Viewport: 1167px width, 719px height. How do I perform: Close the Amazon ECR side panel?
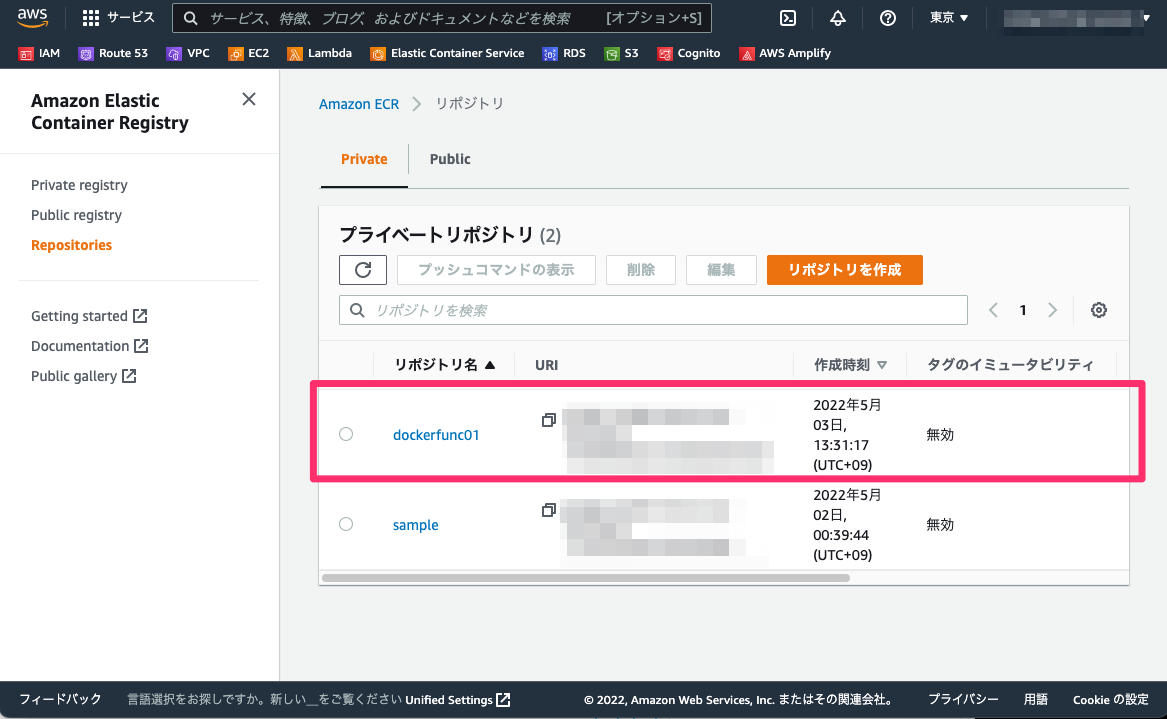(249, 99)
